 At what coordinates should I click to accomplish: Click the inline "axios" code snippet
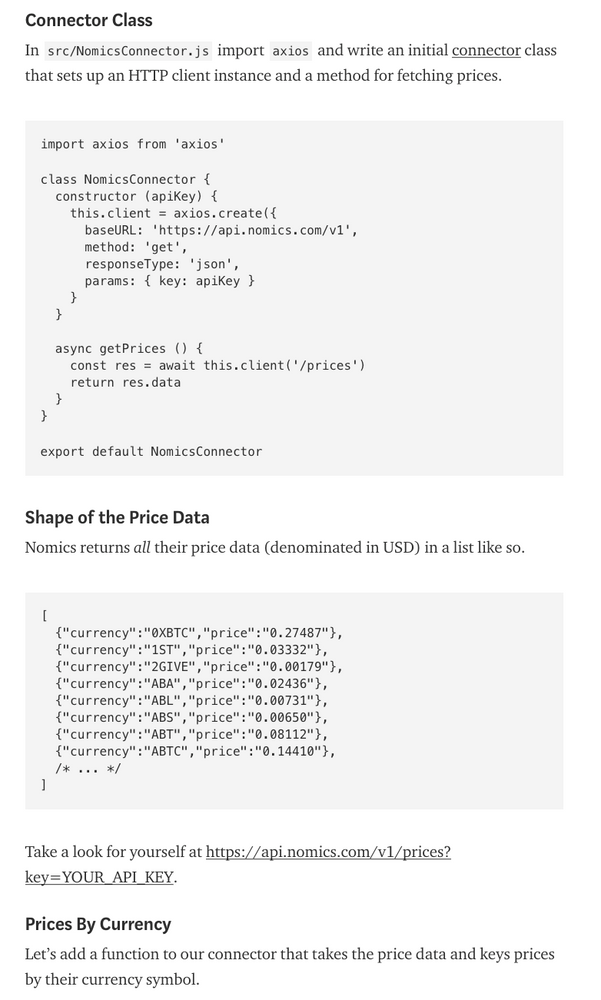coord(291,51)
